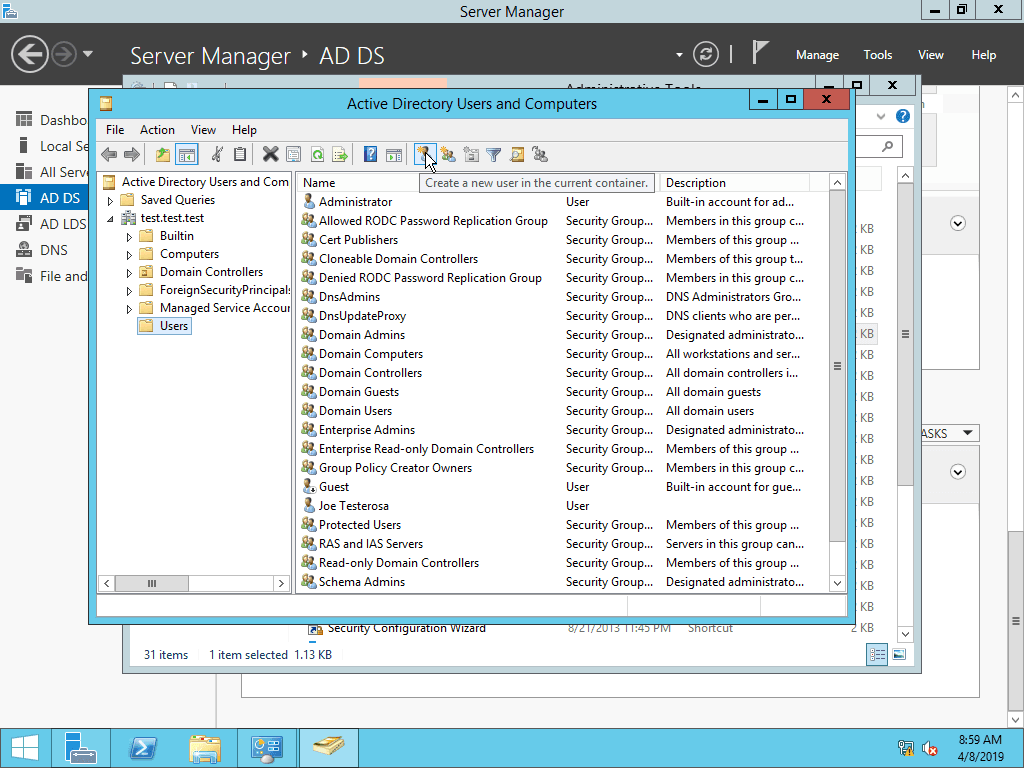Toggle Show/Hide Action Pane icon
1024x768 pixels.
[x=394, y=155]
